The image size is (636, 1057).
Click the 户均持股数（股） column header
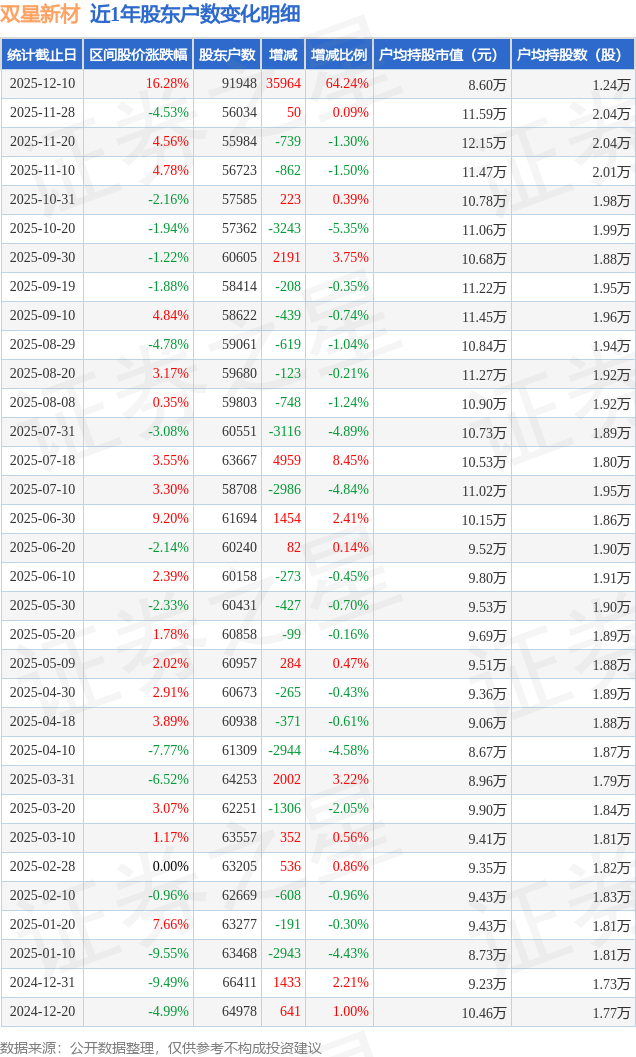(572, 55)
